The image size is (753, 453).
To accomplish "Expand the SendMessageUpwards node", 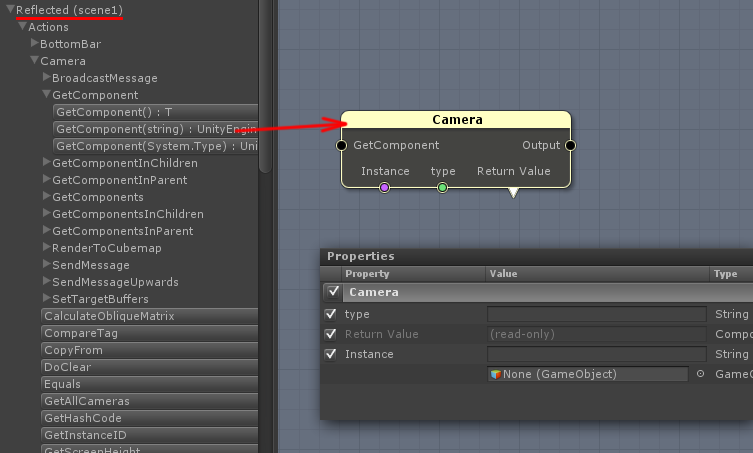I will click(x=47, y=282).
